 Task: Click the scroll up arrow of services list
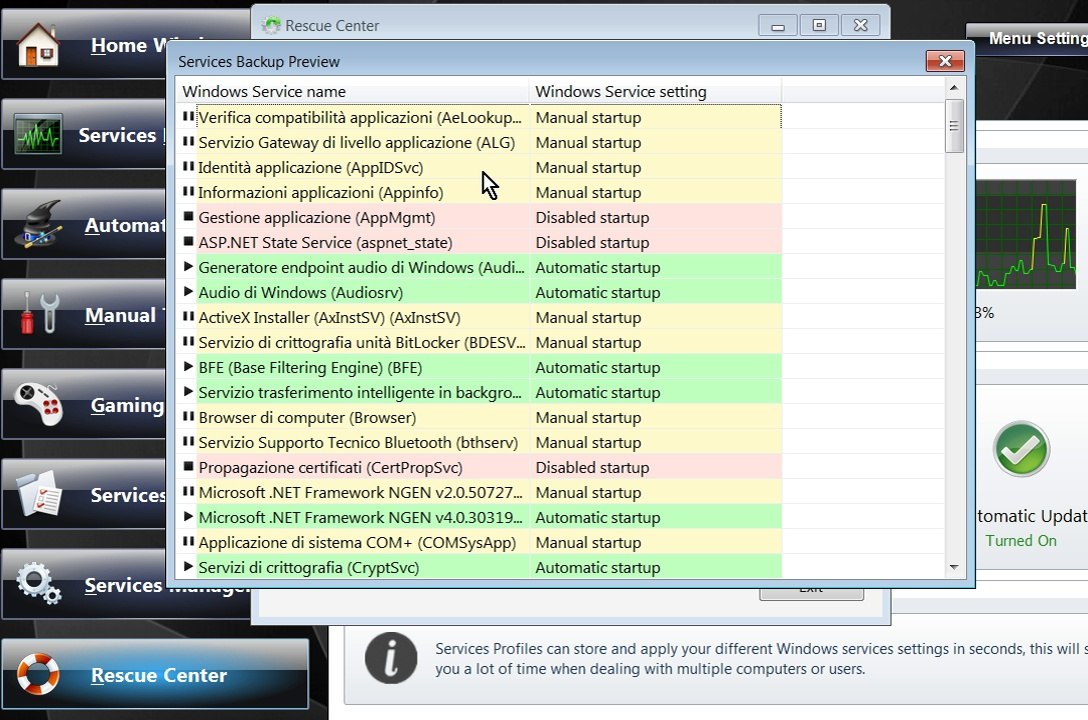[954, 88]
